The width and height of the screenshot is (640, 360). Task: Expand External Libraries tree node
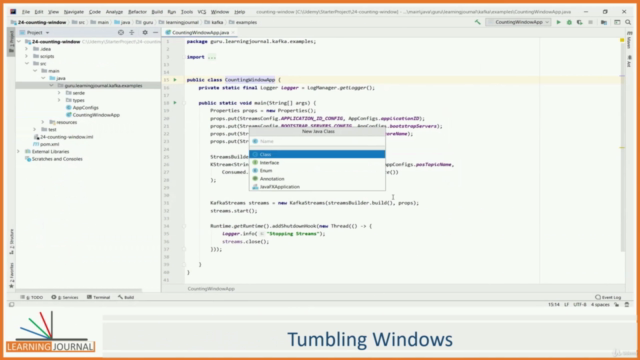pos(18,152)
